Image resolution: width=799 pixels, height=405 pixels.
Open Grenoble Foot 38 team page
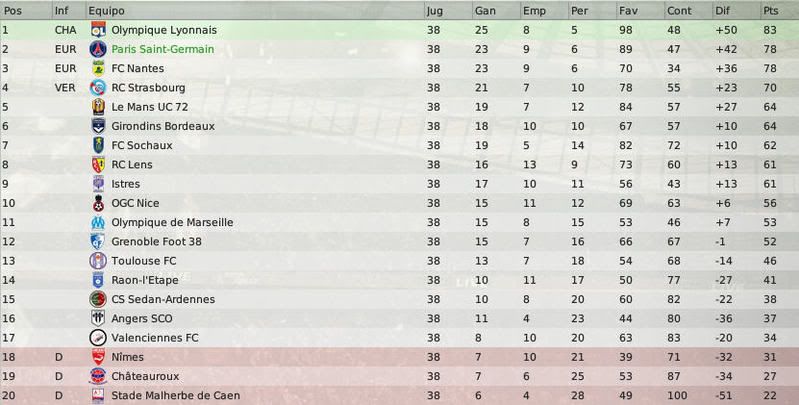156,241
